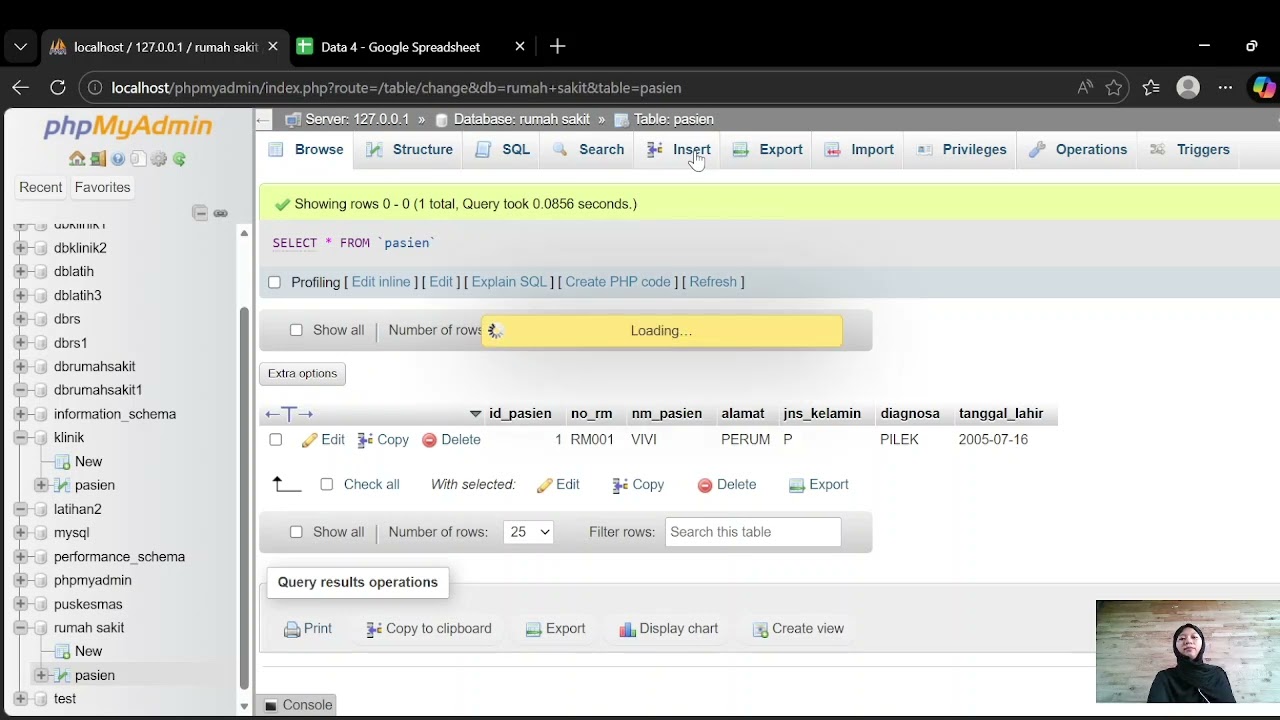Open the Copilot icon in browser toolbar
The height and width of the screenshot is (720, 1280).
[1264, 88]
